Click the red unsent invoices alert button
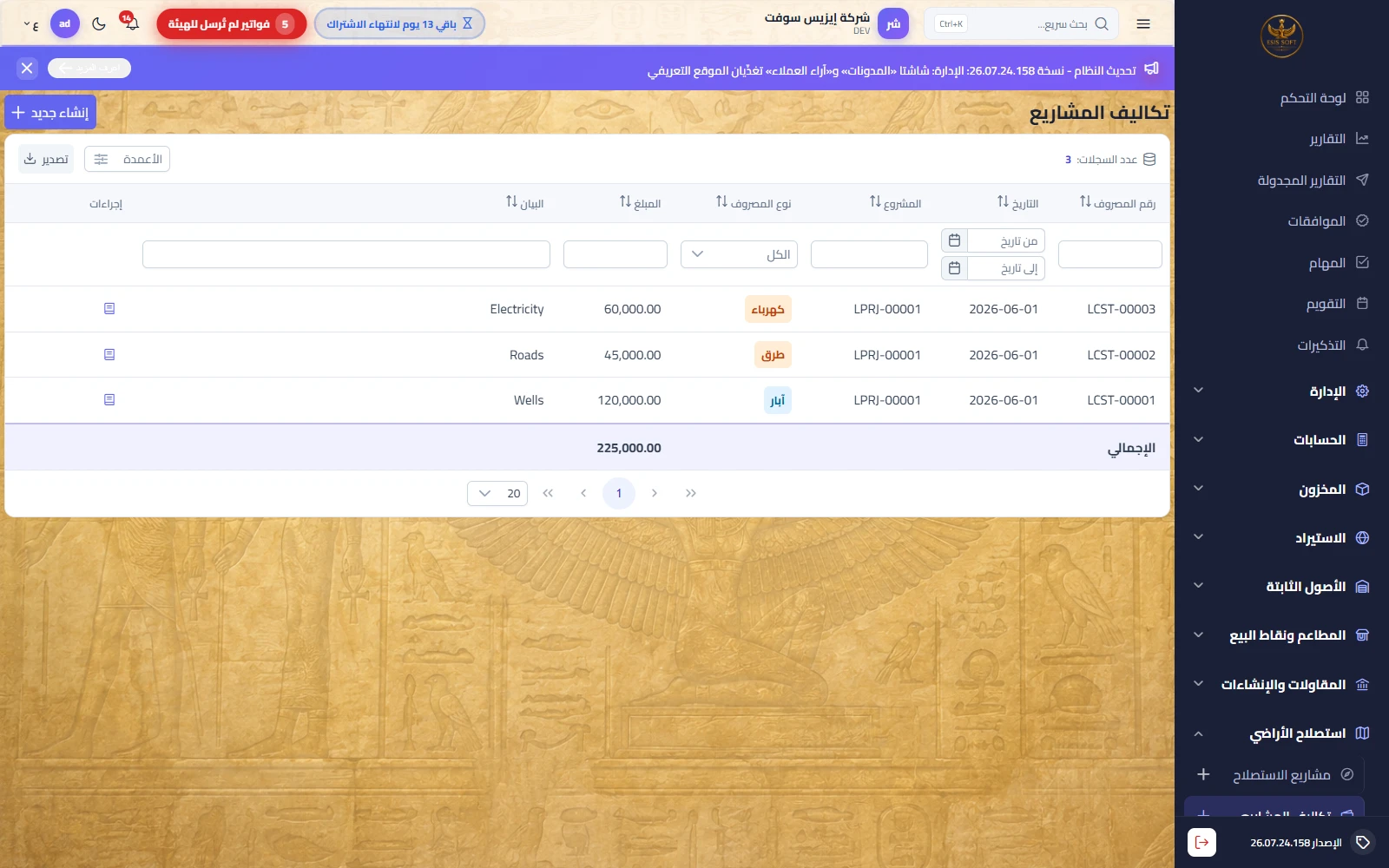 pyautogui.click(x=232, y=24)
